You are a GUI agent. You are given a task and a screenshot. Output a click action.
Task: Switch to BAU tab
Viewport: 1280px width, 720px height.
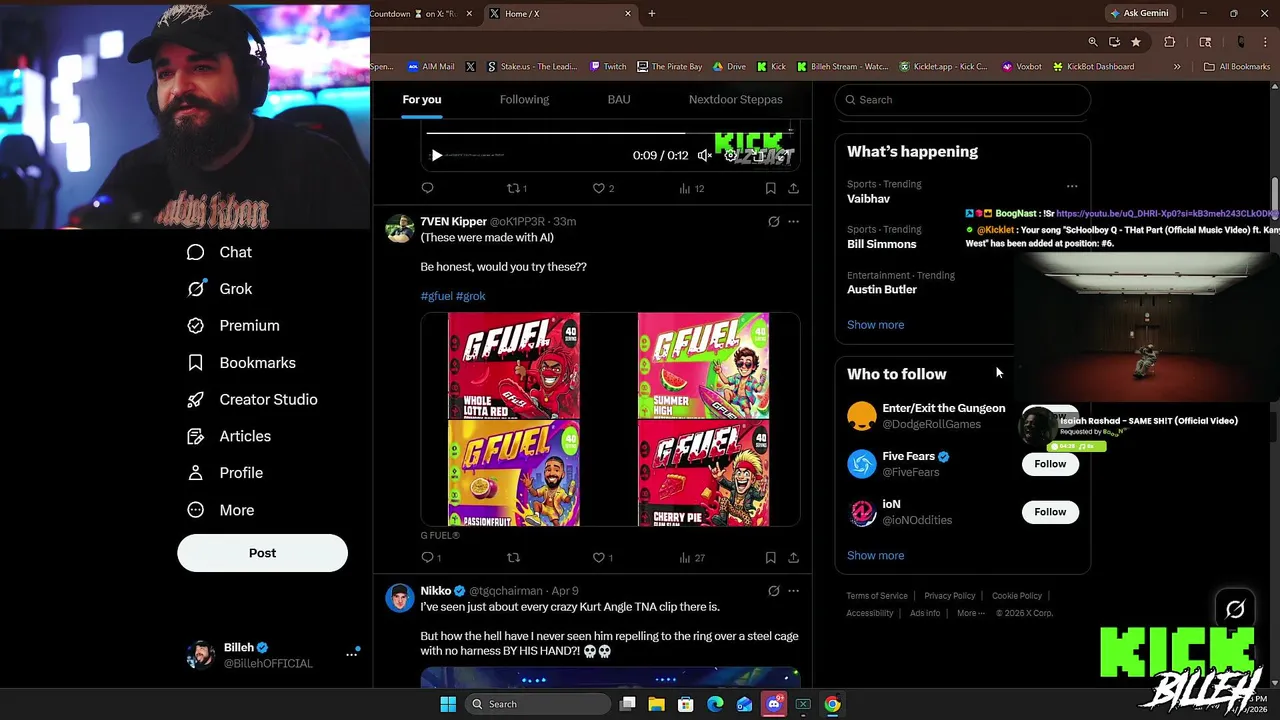click(619, 99)
